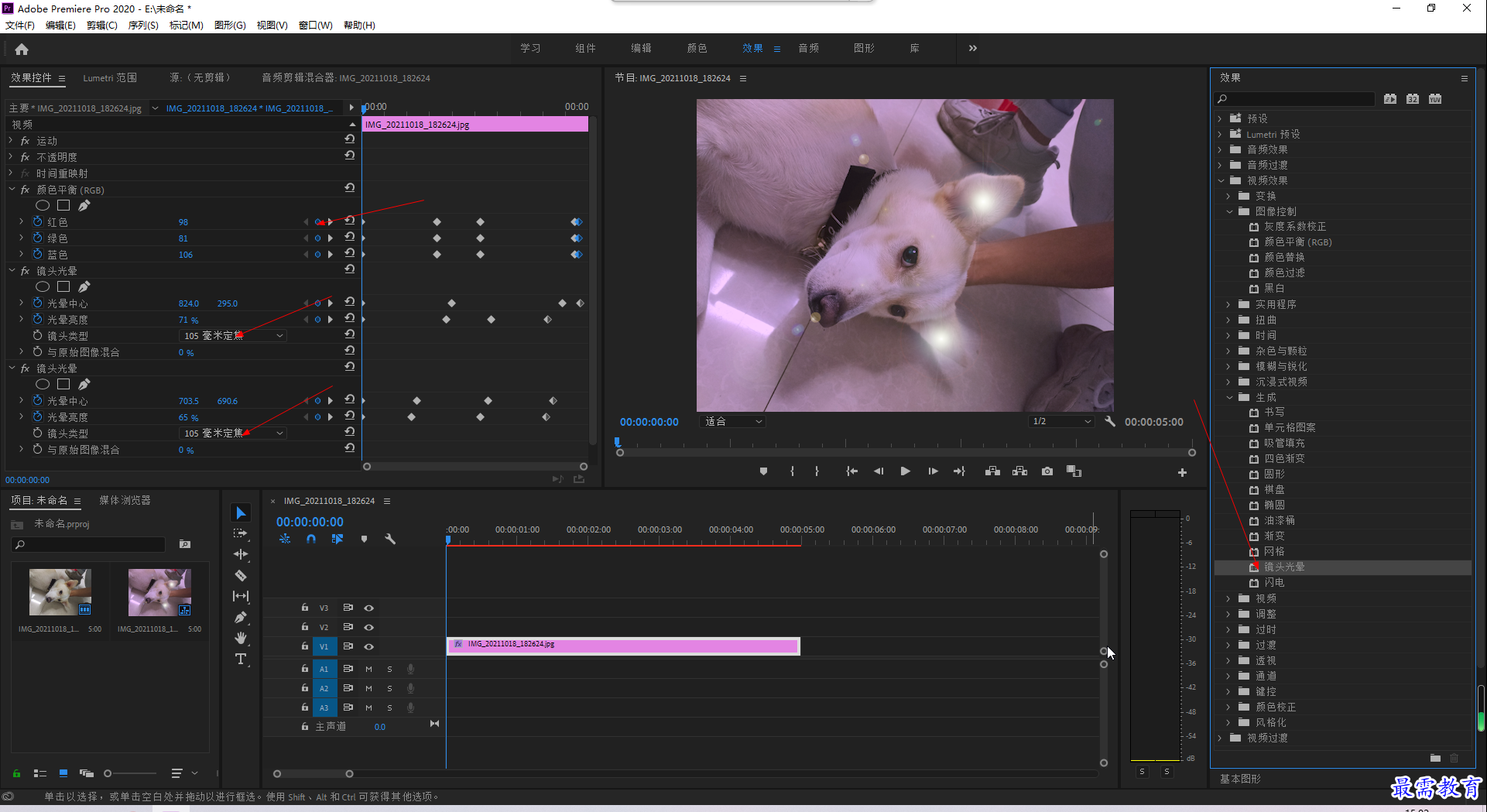Open the 1/2 playback resolution dropdown
The height and width of the screenshot is (812, 1487).
[1061, 422]
